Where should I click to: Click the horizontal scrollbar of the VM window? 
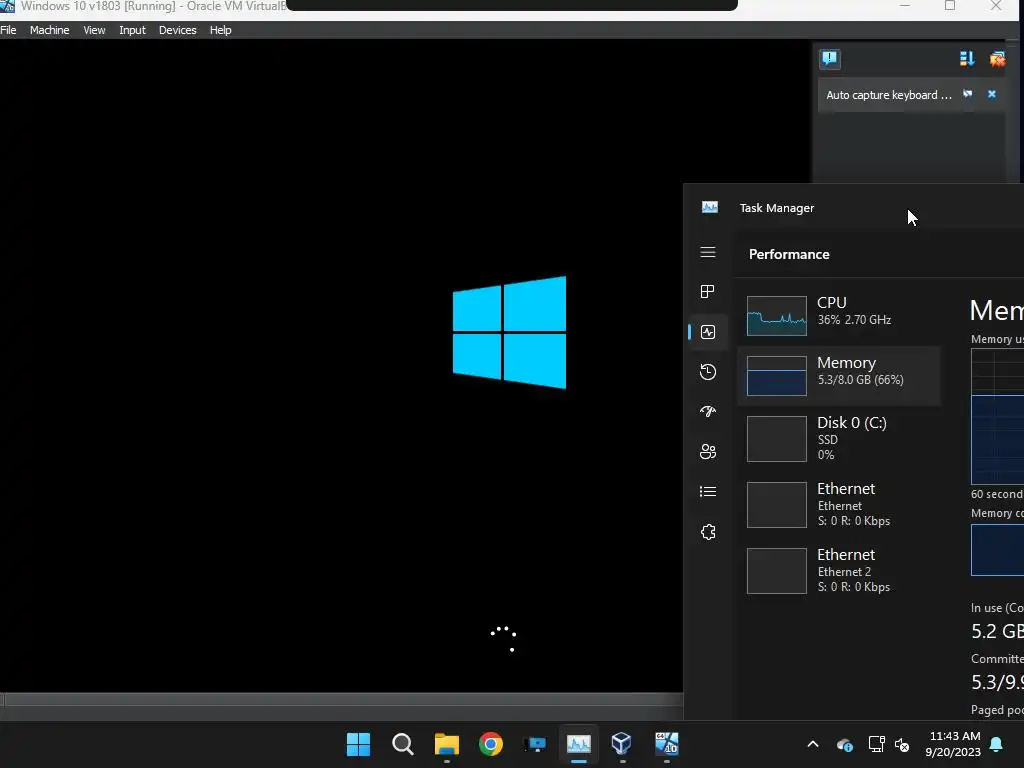(342, 699)
